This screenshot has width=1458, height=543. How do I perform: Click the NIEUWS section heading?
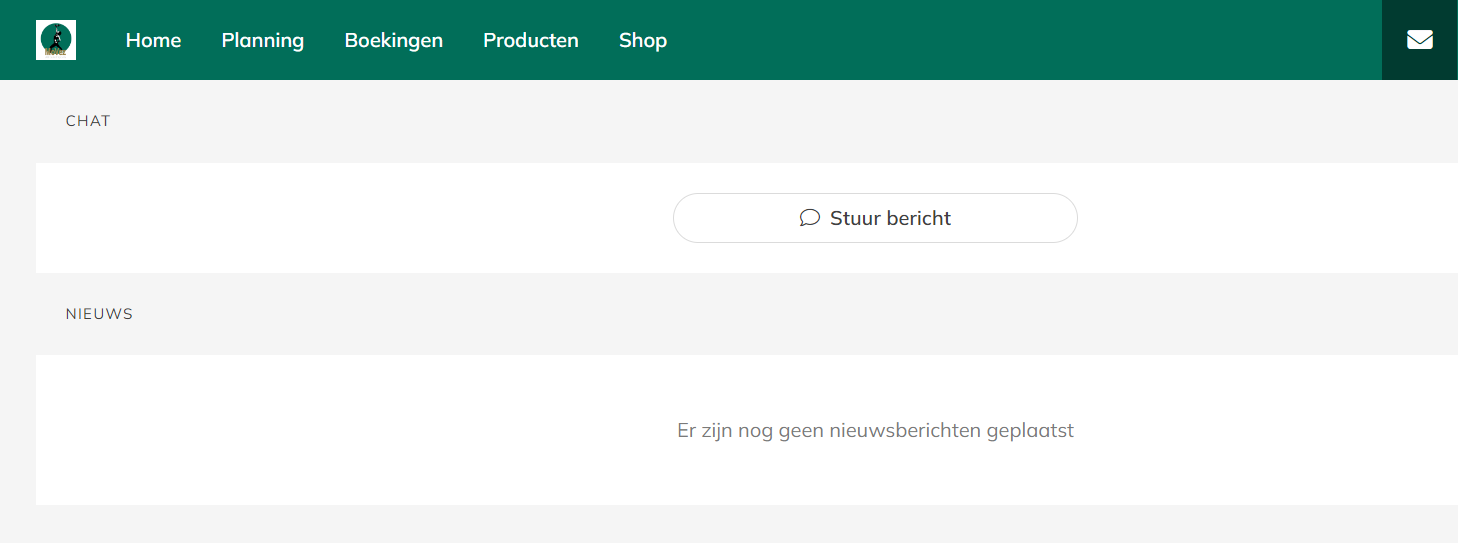point(99,314)
